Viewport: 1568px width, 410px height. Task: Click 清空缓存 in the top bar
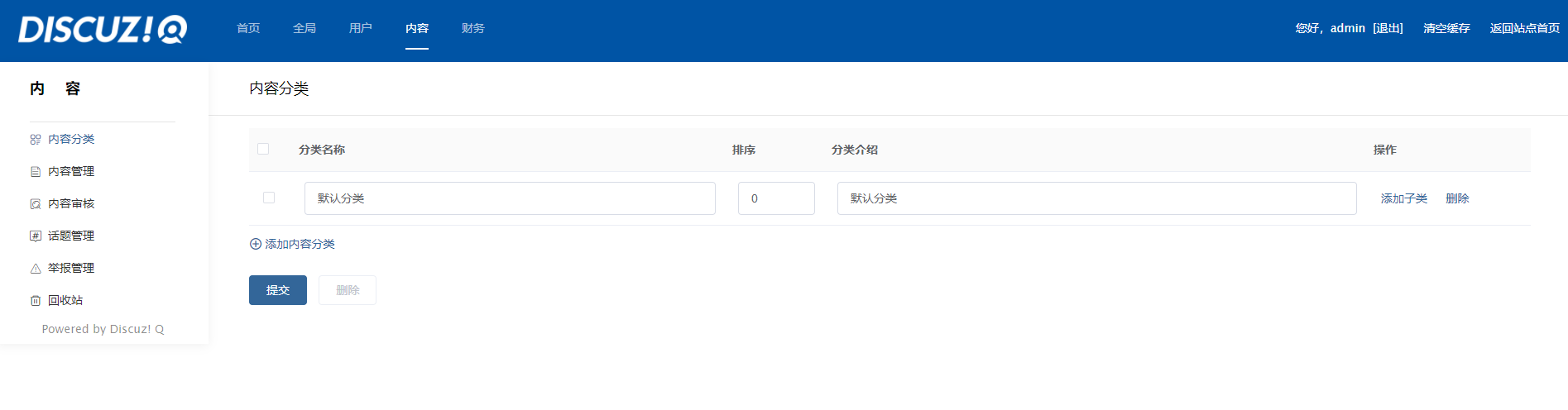tap(1446, 28)
